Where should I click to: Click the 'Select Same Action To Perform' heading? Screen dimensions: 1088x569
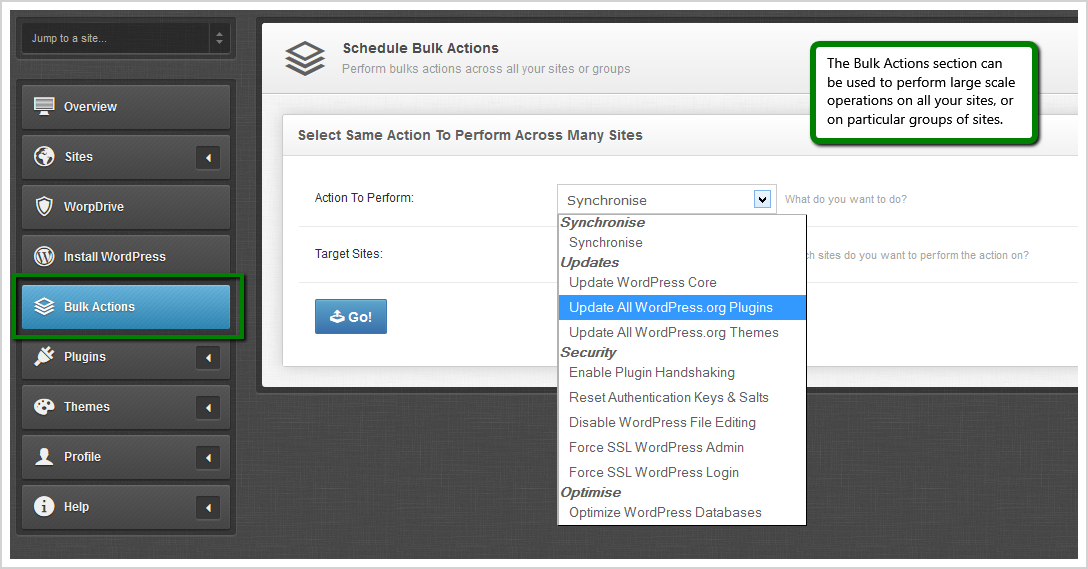470,135
